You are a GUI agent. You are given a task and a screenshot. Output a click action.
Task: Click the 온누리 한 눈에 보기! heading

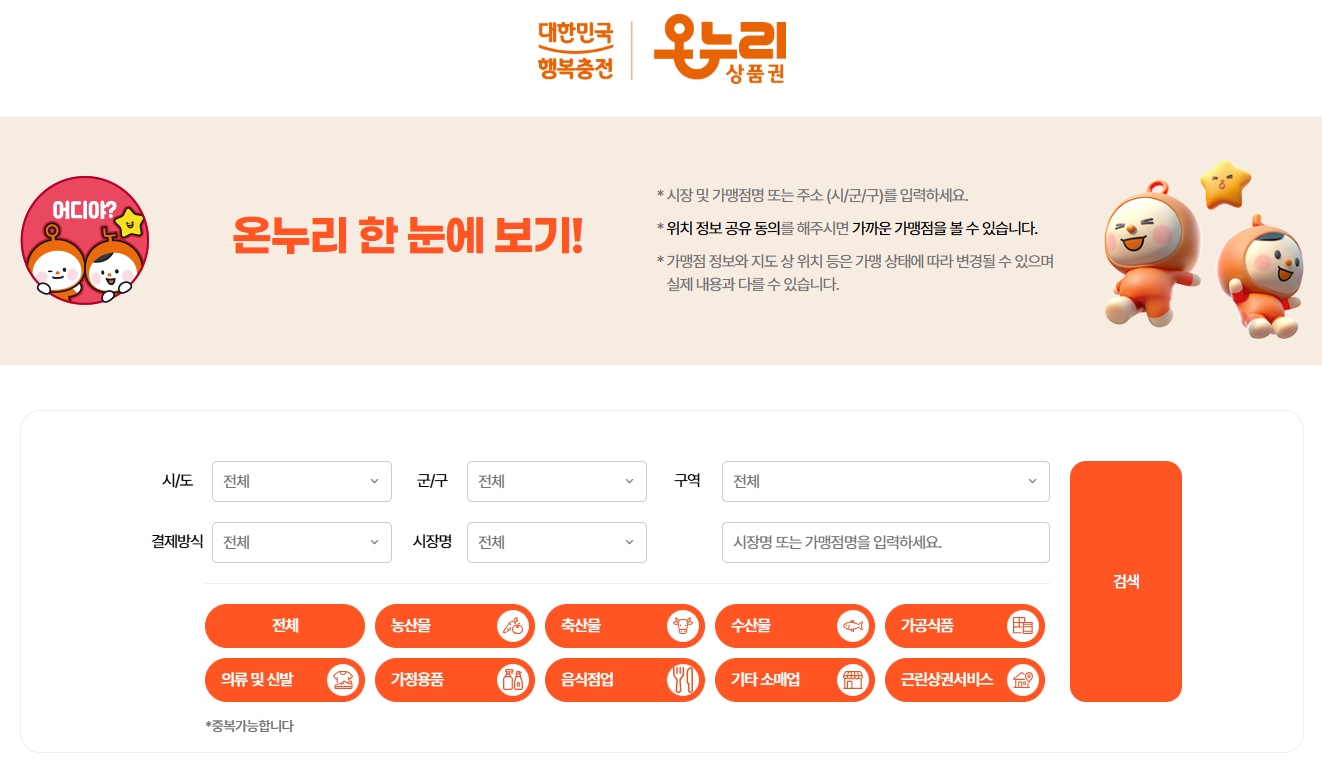(407, 236)
